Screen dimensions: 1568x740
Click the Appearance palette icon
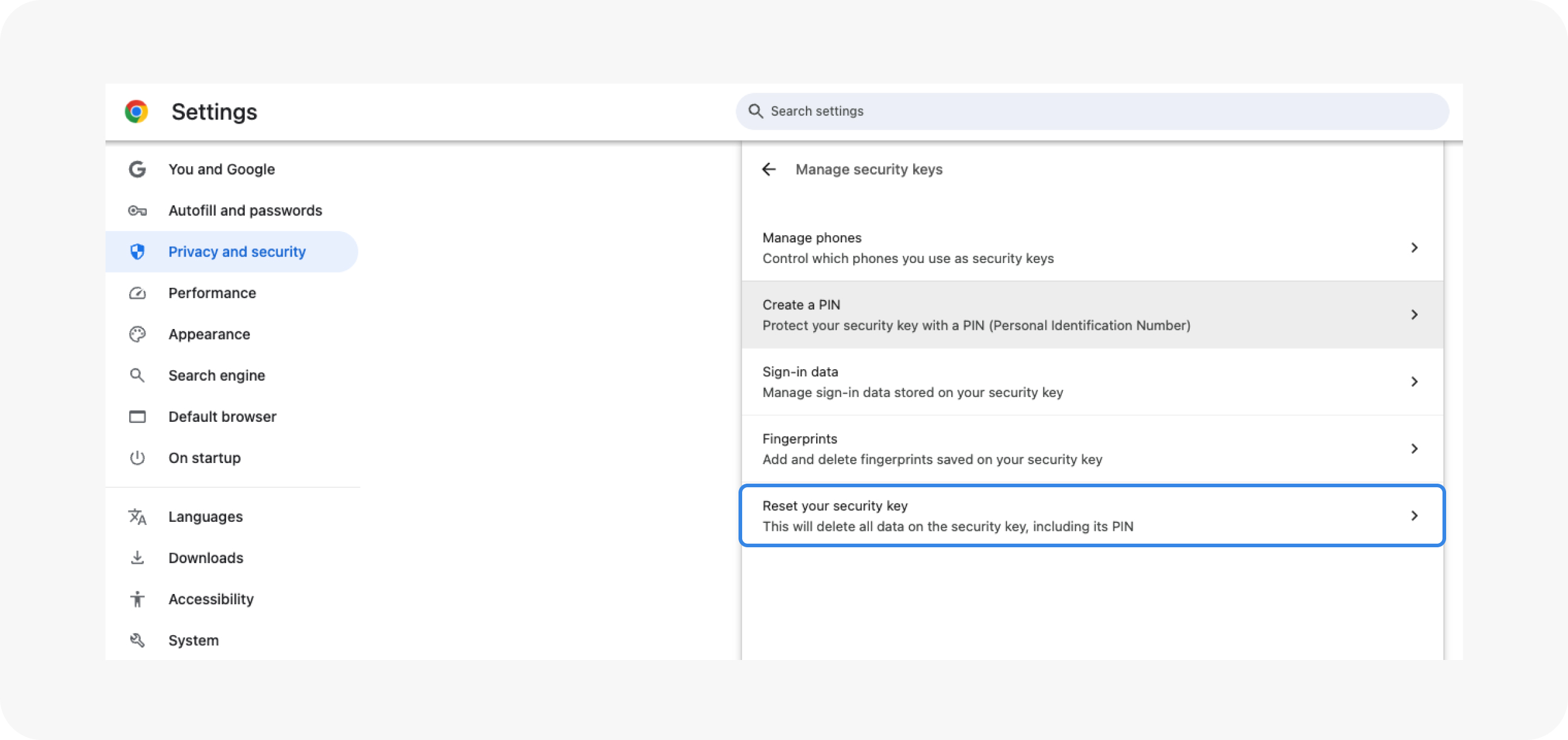coord(138,334)
